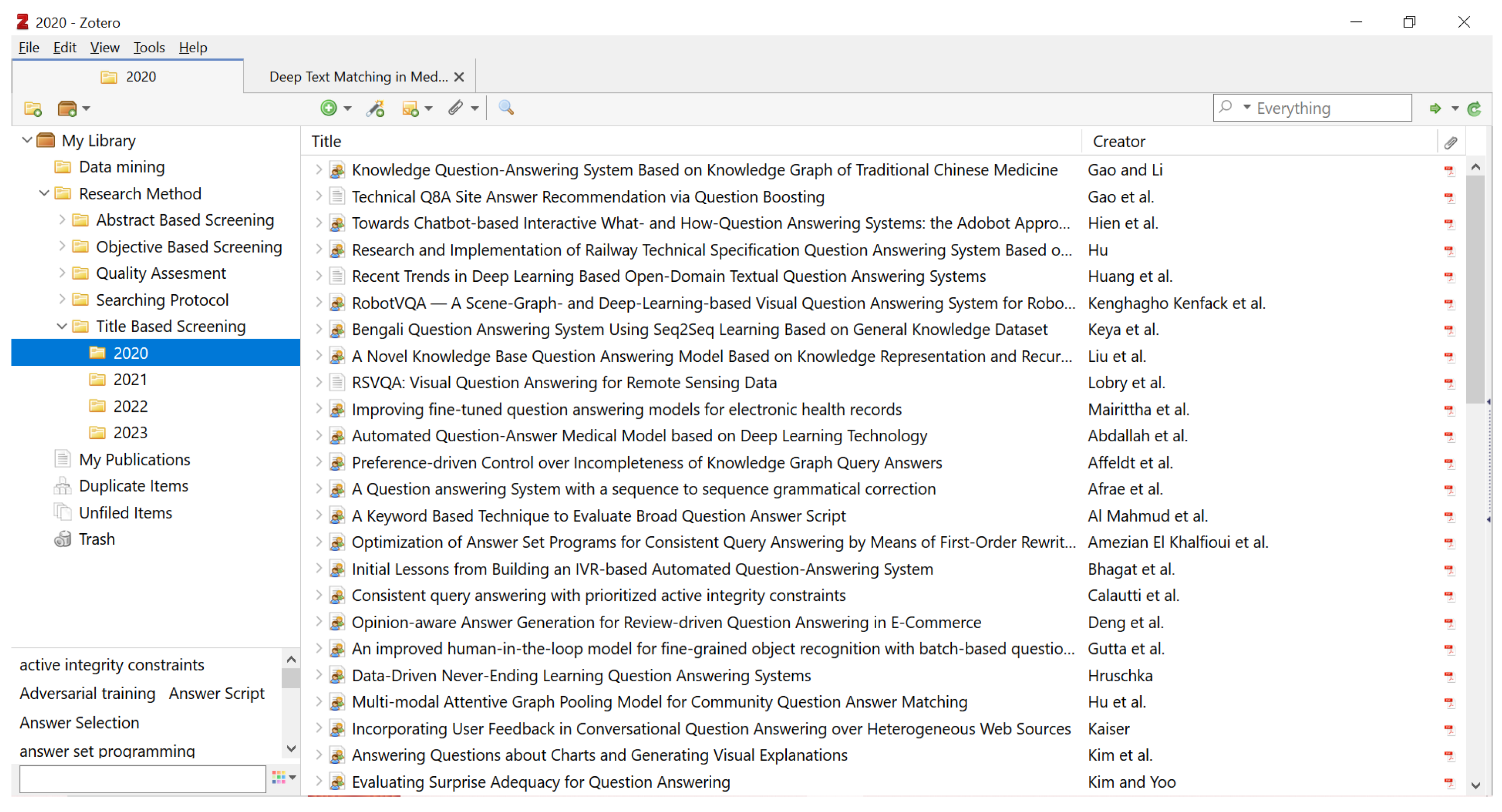Expand the RSVQA item row
Viewport: 1502px width, 812px height.
(x=319, y=382)
